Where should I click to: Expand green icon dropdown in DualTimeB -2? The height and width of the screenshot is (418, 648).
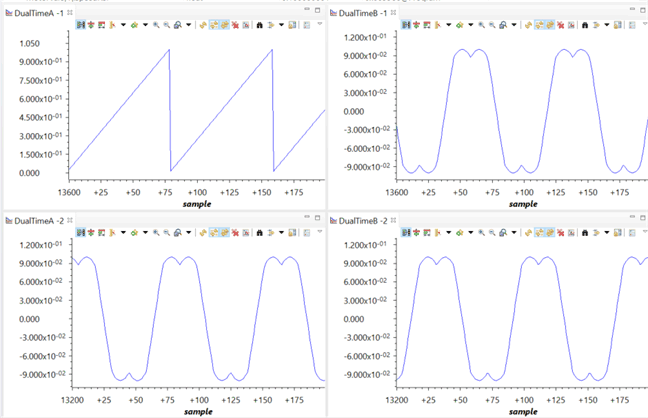pyautogui.click(x=471, y=233)
